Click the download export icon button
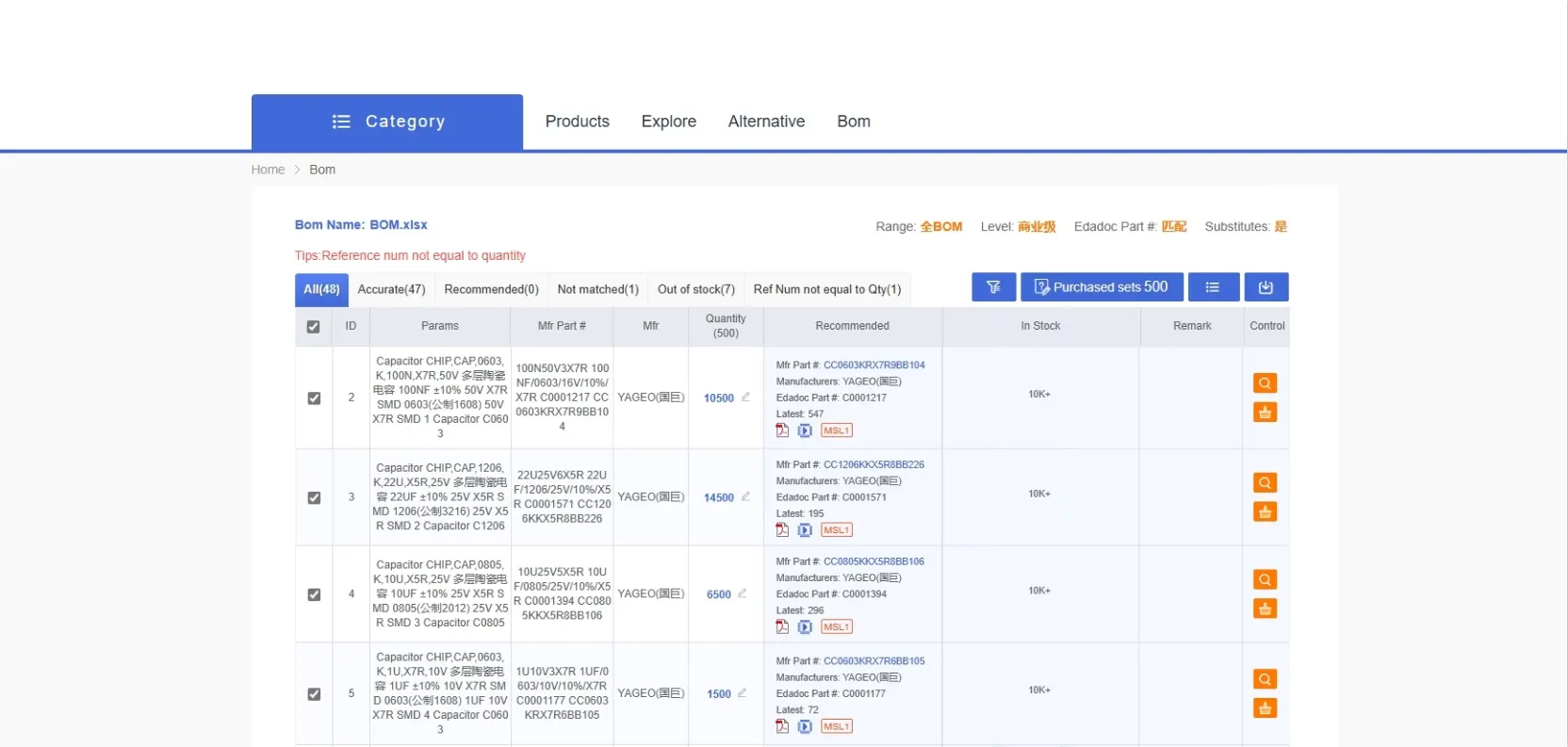The image size is (1568, 747). click(x=1266, y=287)
